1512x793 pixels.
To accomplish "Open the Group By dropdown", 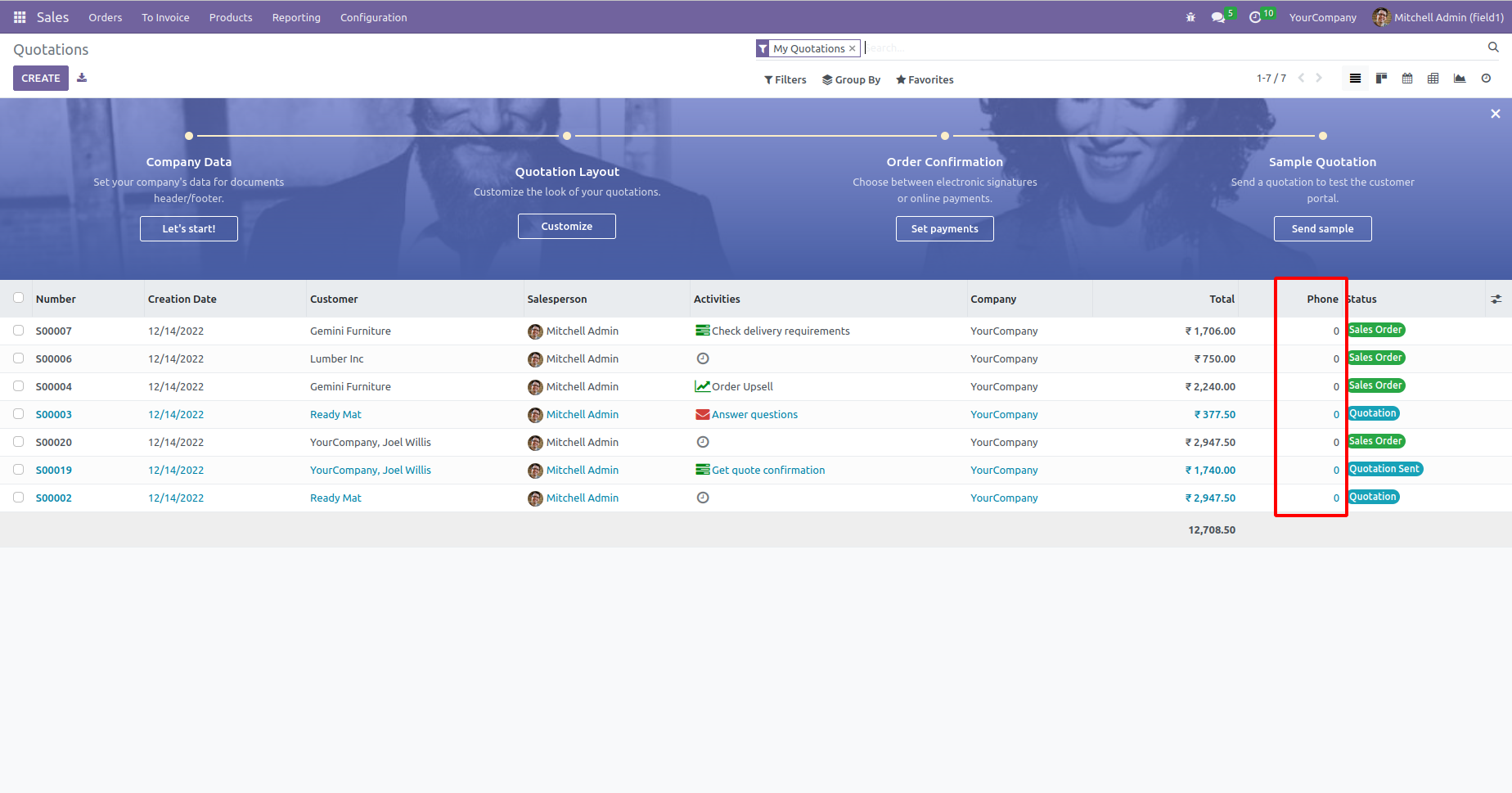I will pos(852,79).
